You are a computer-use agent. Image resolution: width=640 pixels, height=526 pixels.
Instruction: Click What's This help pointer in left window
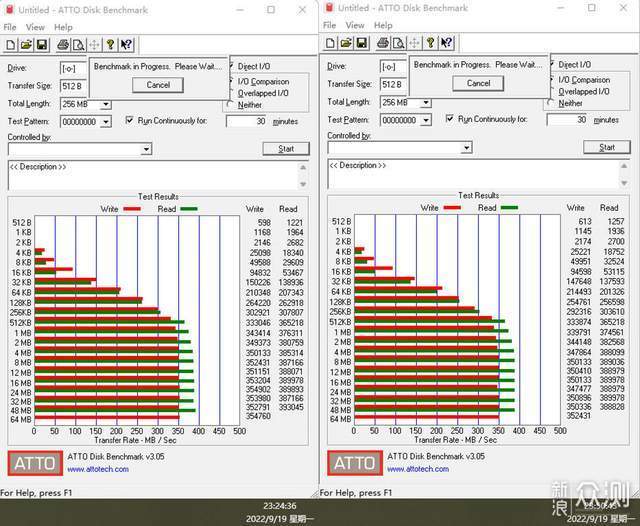point(127,44)
